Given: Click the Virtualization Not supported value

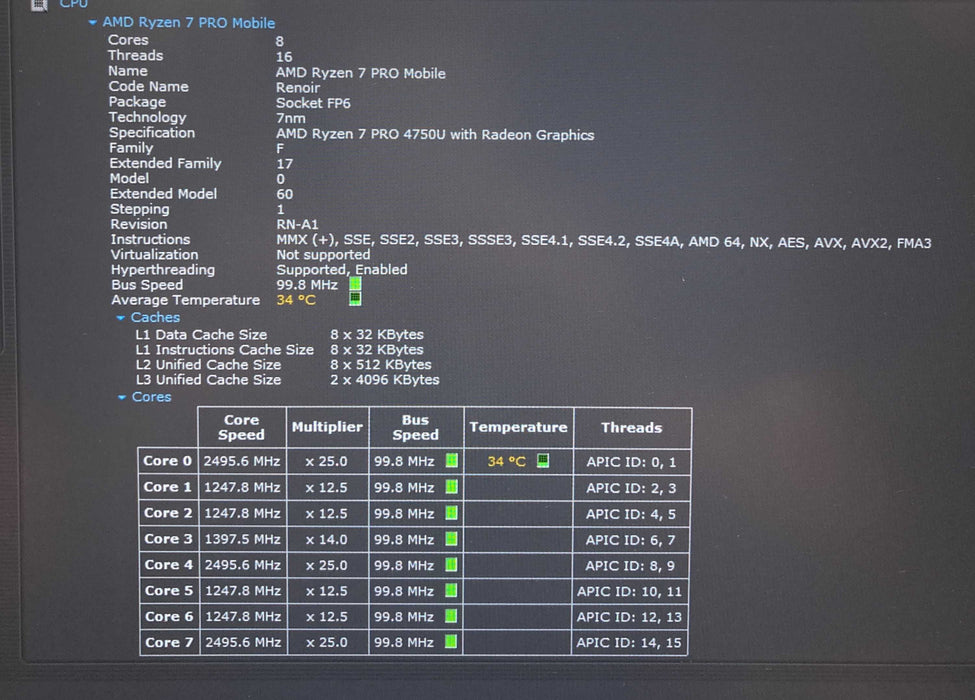Looking at the screenshot, I should coord(323,255).
